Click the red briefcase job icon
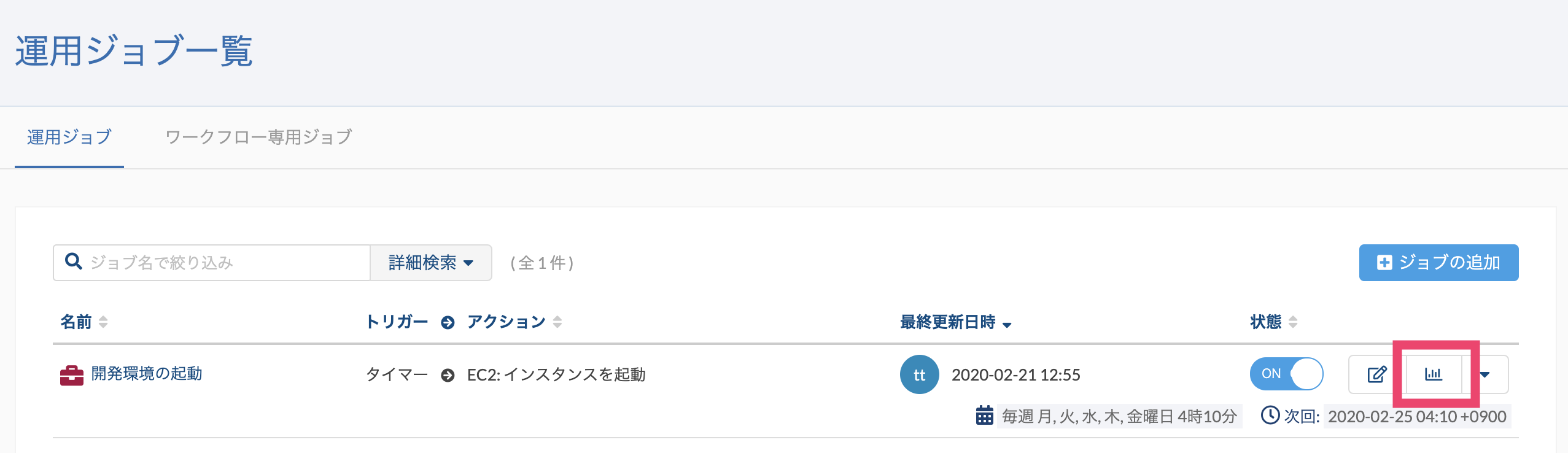This screenshot has width=1568, height=453. 72,375
